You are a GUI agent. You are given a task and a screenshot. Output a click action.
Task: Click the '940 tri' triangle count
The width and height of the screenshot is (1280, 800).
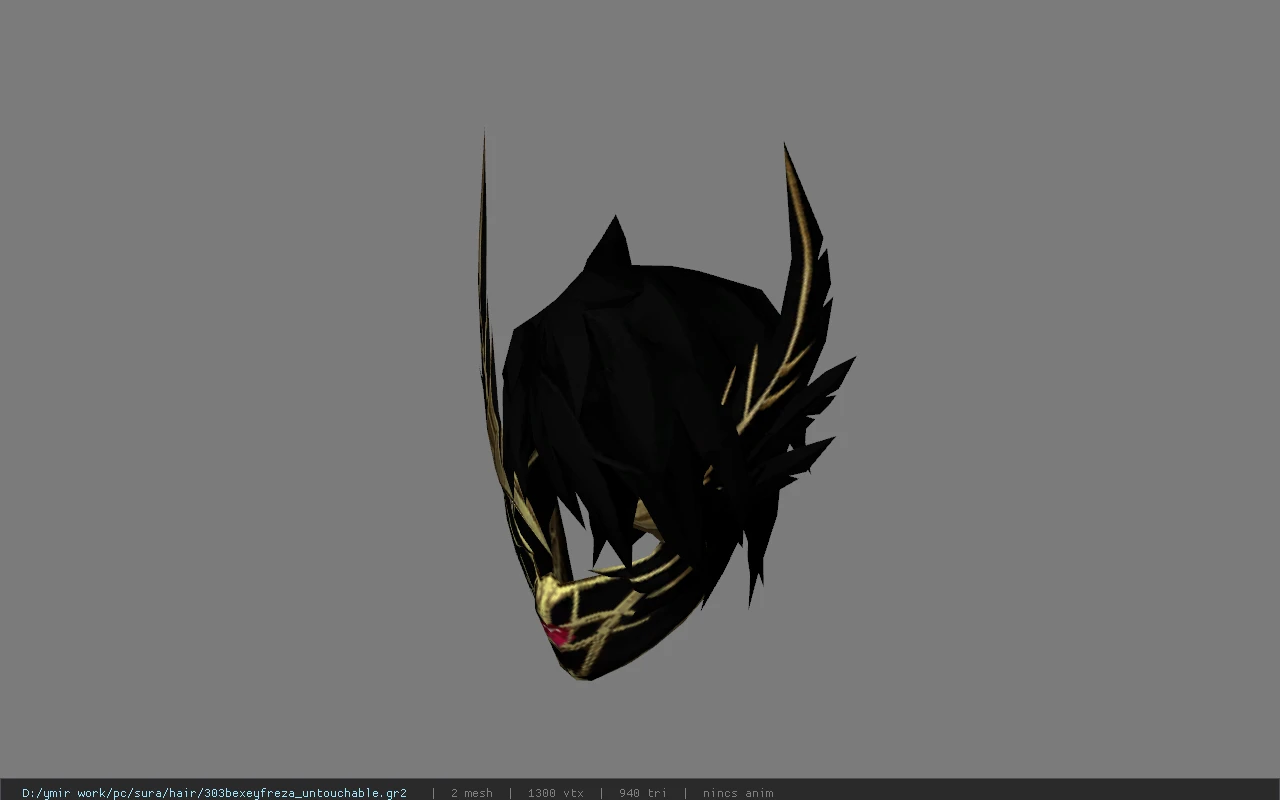642,793
